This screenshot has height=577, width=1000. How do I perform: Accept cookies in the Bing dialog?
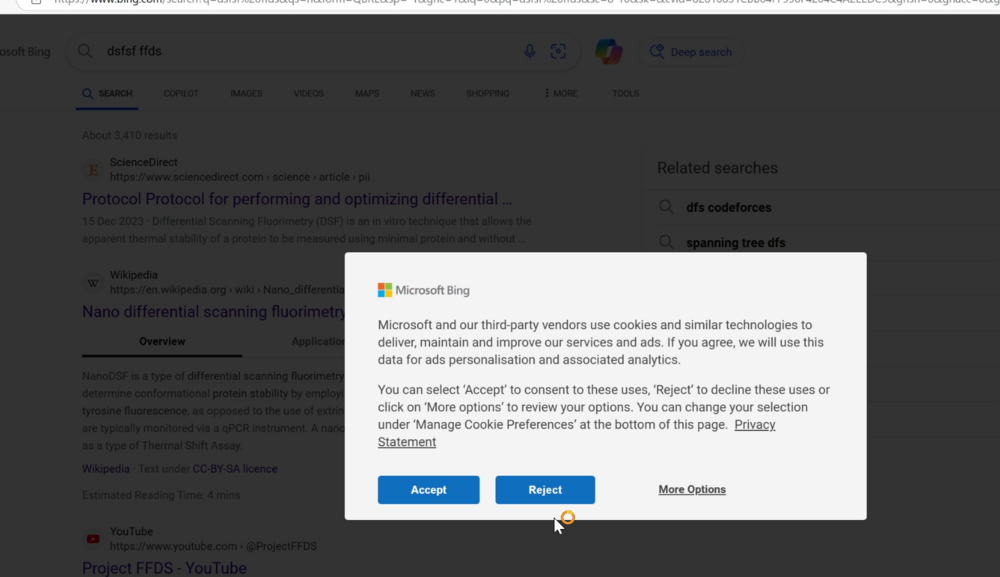pyautogui.click(x=428, y=490)
